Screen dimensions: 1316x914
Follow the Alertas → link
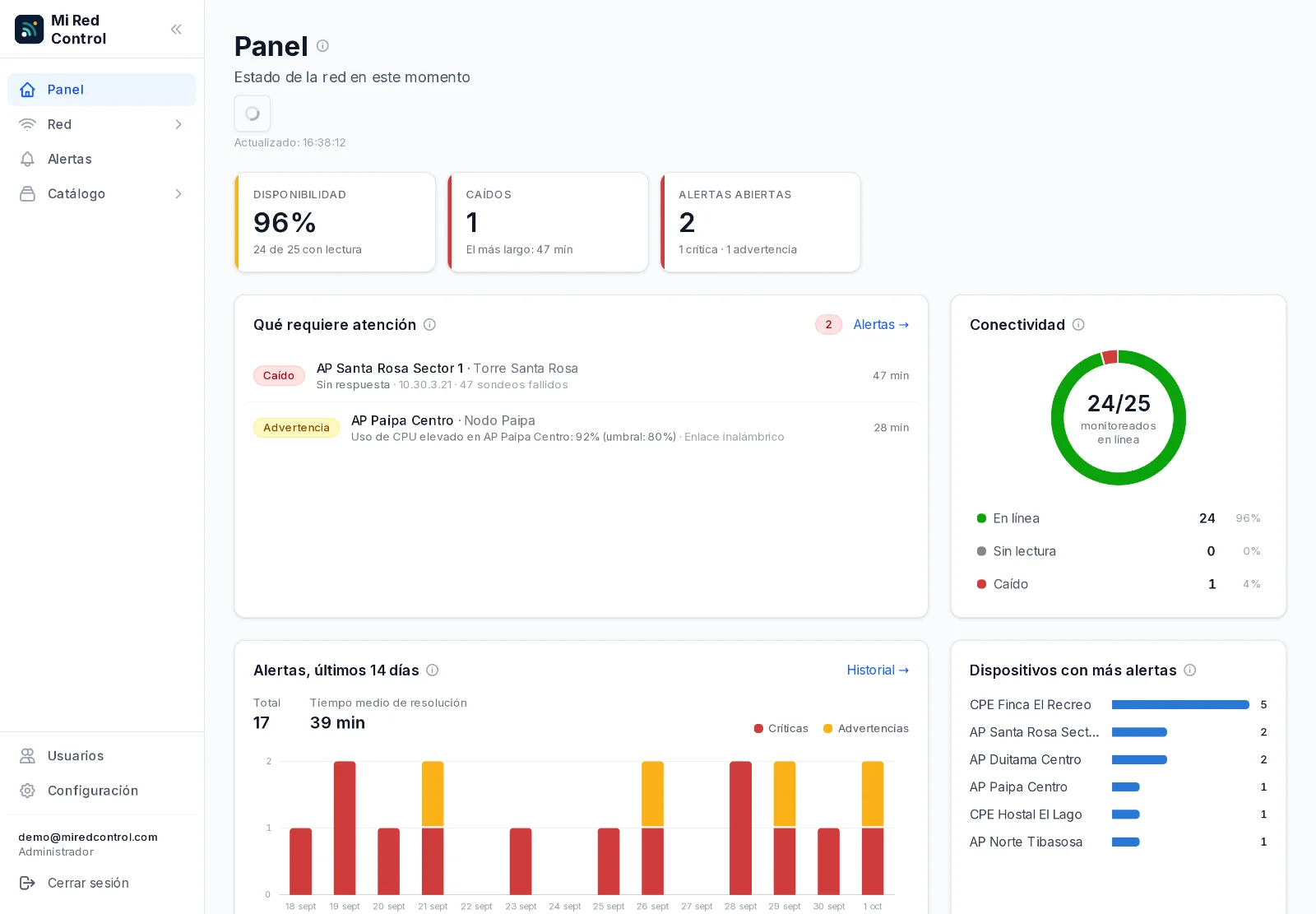(881, 325)
